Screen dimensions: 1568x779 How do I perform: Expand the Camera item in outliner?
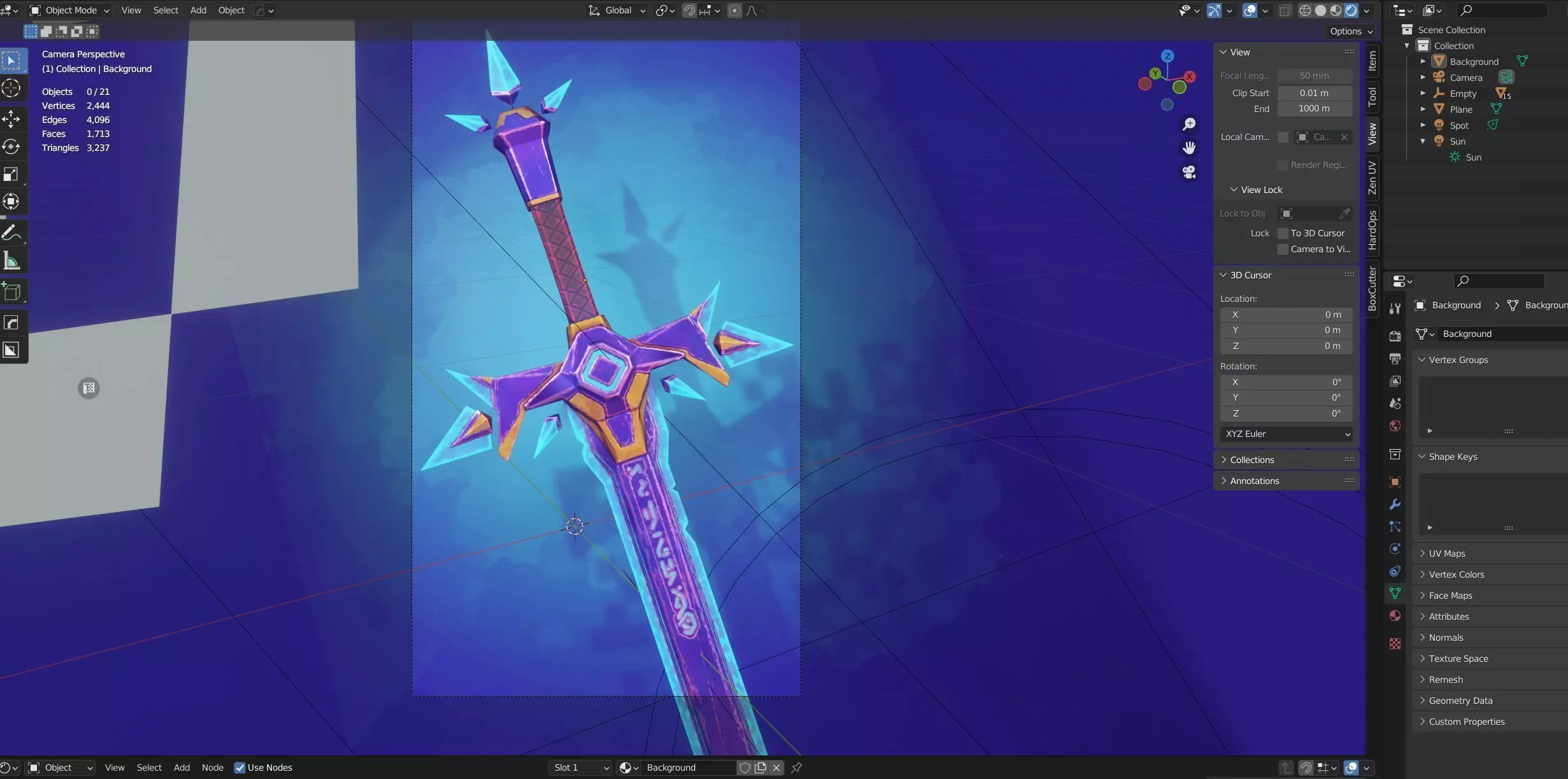pos(1423,77)
